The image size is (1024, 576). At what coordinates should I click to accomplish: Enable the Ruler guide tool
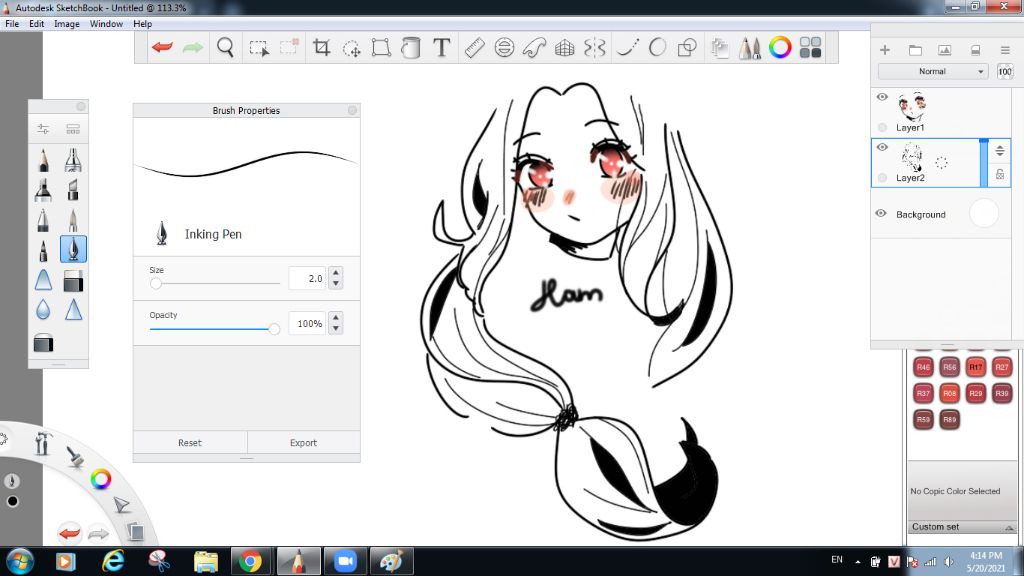(474, 48)
